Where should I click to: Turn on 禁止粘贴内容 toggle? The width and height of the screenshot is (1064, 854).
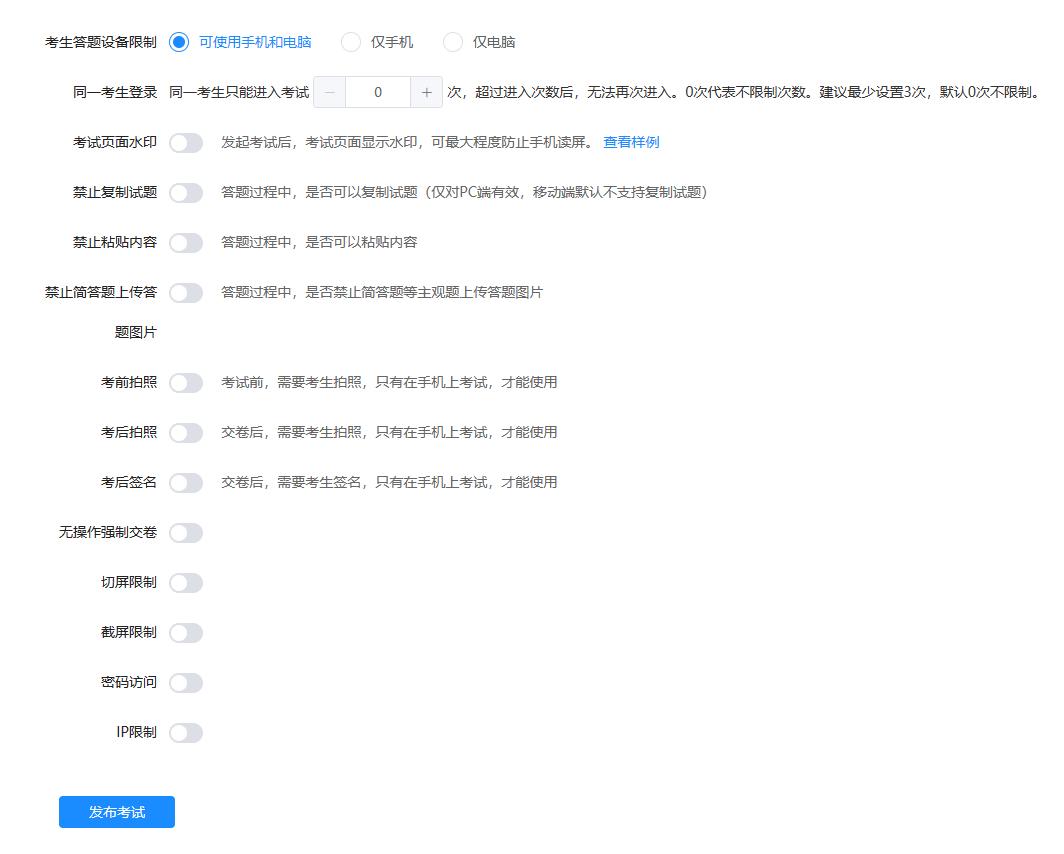186,243
